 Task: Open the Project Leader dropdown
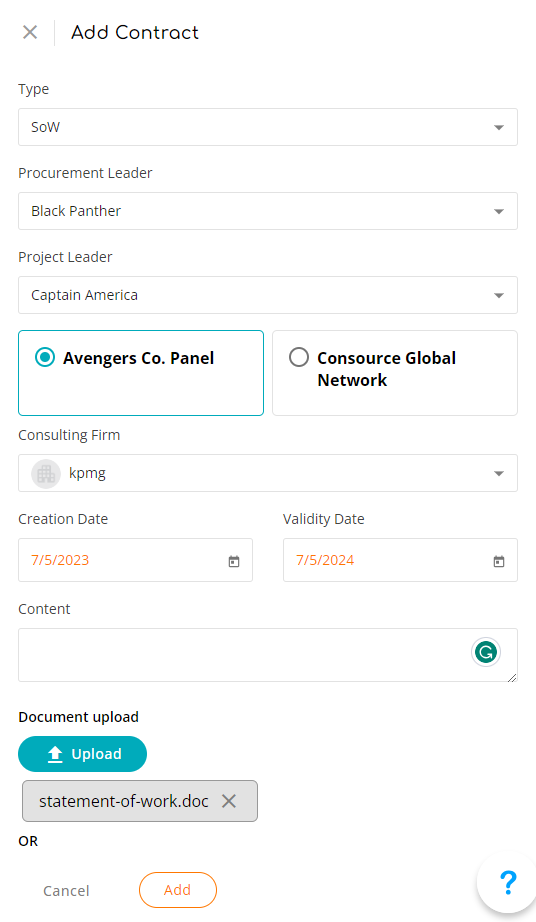coord(268,295)
